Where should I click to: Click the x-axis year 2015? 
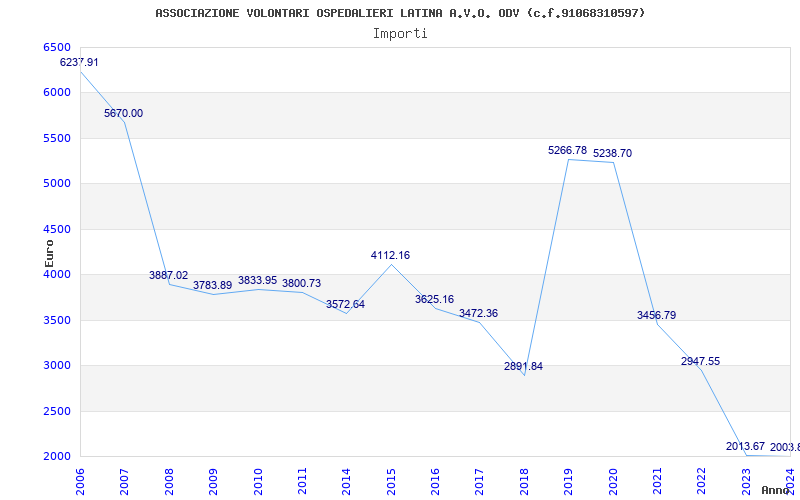coord(391,481)
